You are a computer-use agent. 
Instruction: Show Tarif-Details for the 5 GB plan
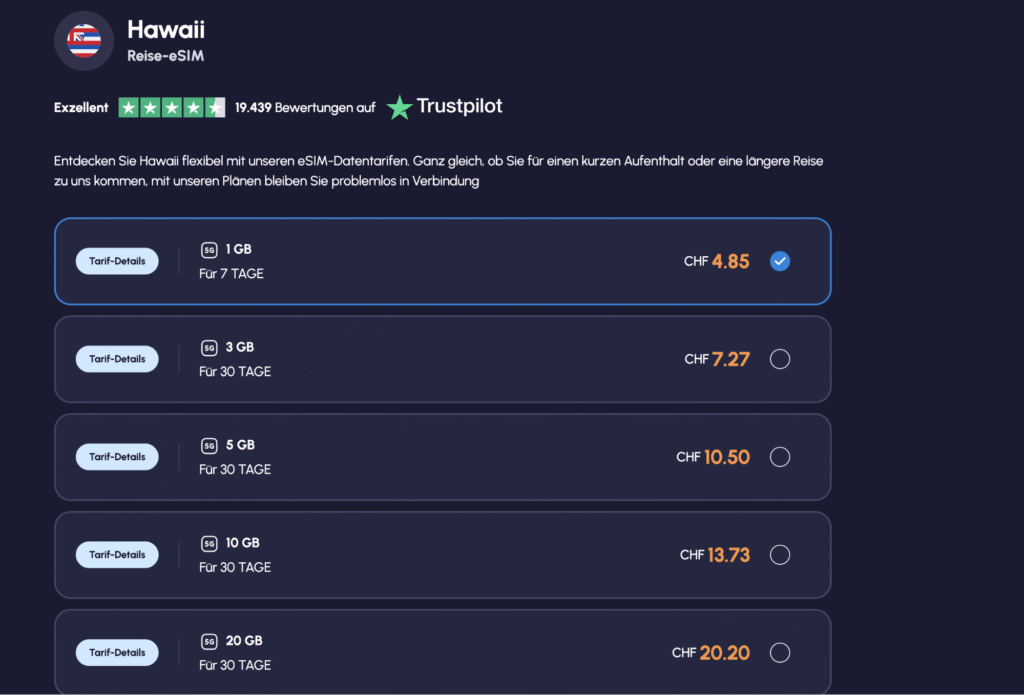(x=117, y=457)
